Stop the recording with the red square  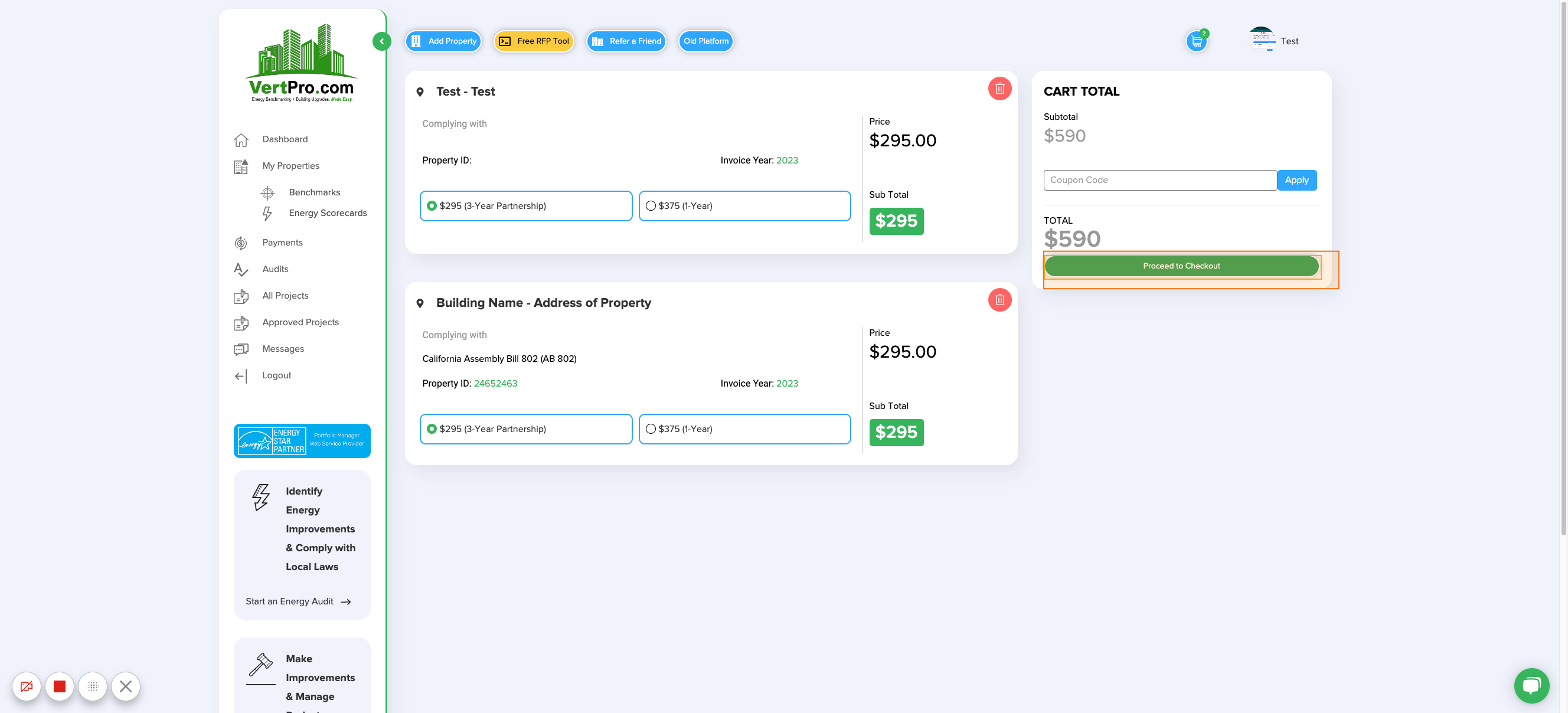coord(59,687)
